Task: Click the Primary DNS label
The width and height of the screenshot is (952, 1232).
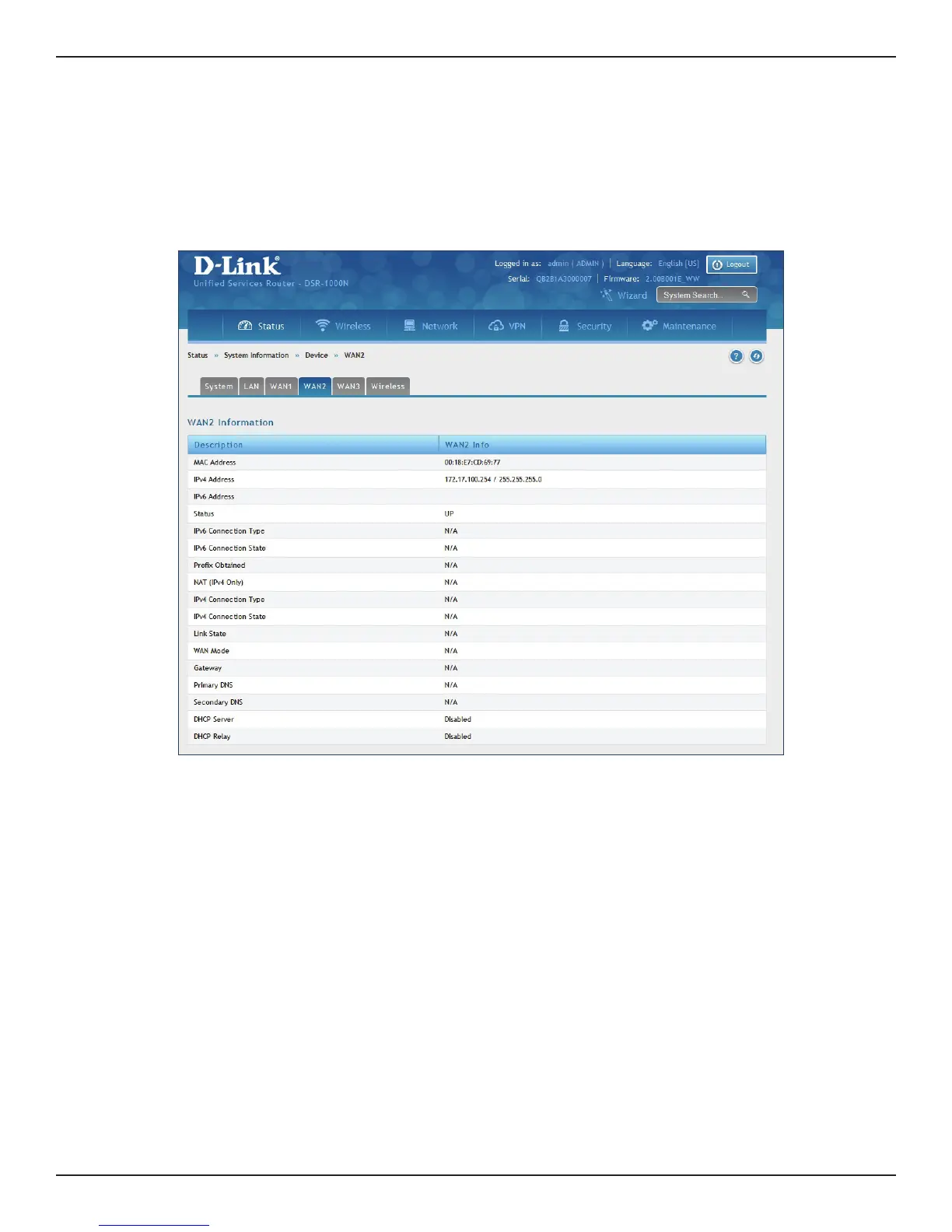Action: coord(213,685)
